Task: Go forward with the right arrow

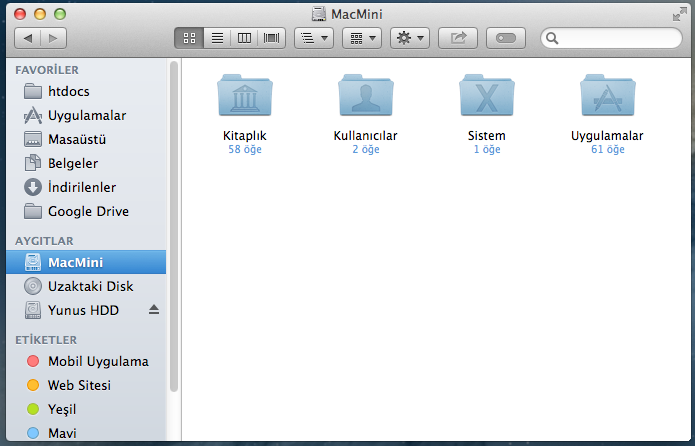Action: 54,38
